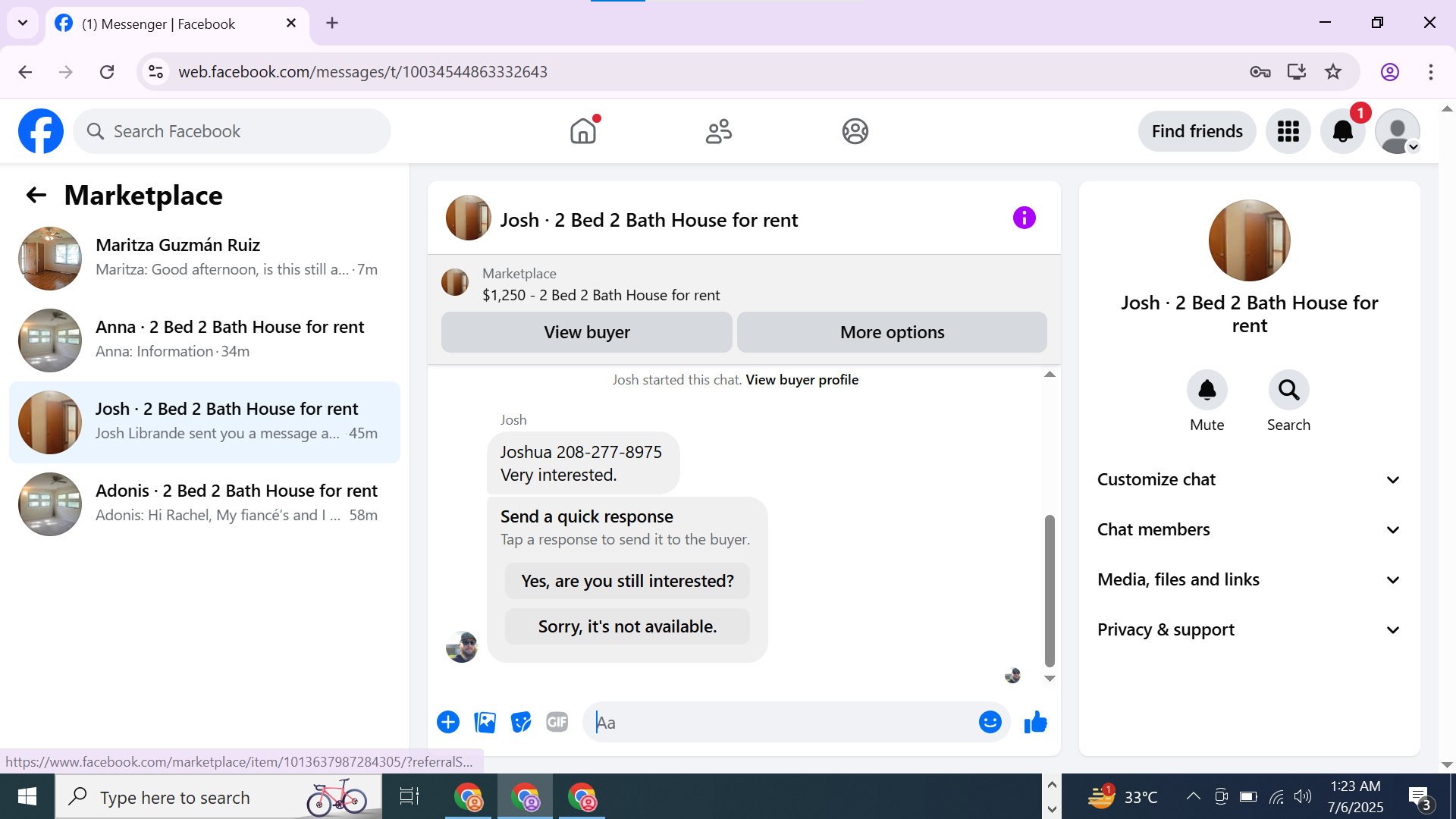
Task: Open more actions plus icon
Action: 448,722
